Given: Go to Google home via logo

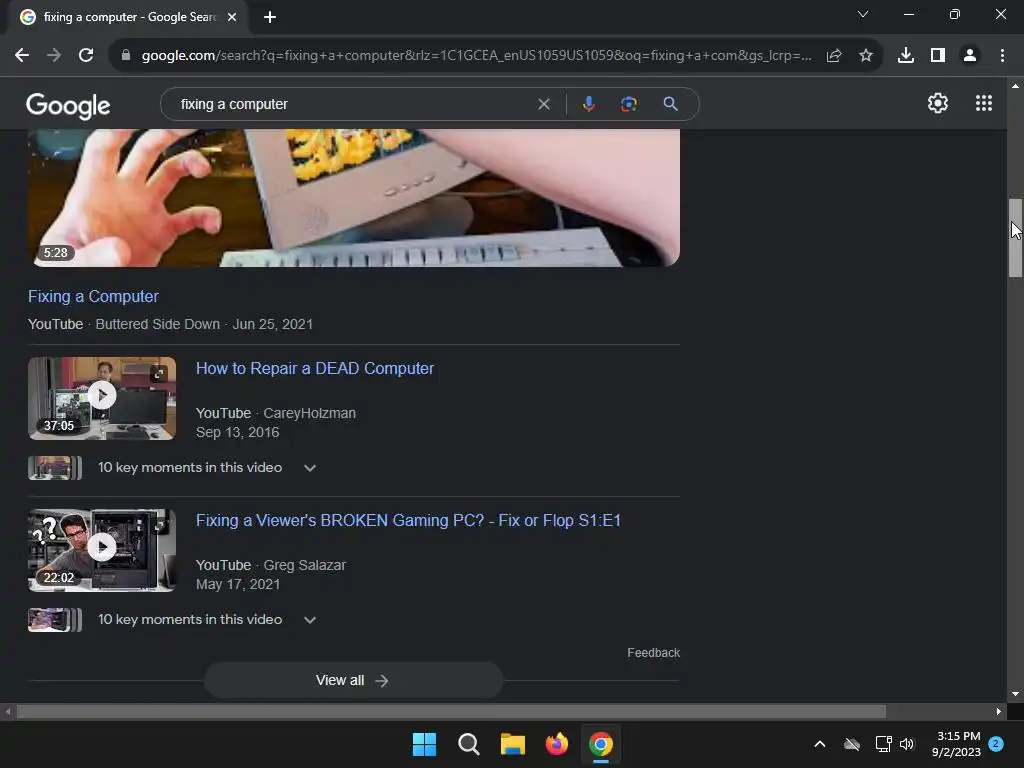Looking at the screenshot, I should point(68,105).
